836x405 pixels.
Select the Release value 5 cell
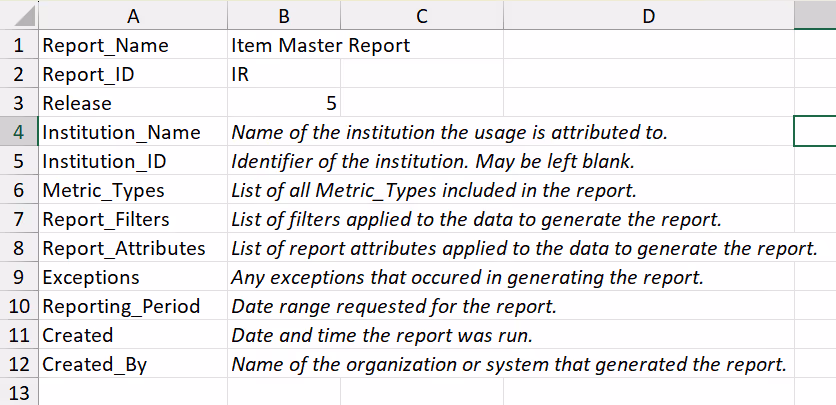click(x=284, y=102)
